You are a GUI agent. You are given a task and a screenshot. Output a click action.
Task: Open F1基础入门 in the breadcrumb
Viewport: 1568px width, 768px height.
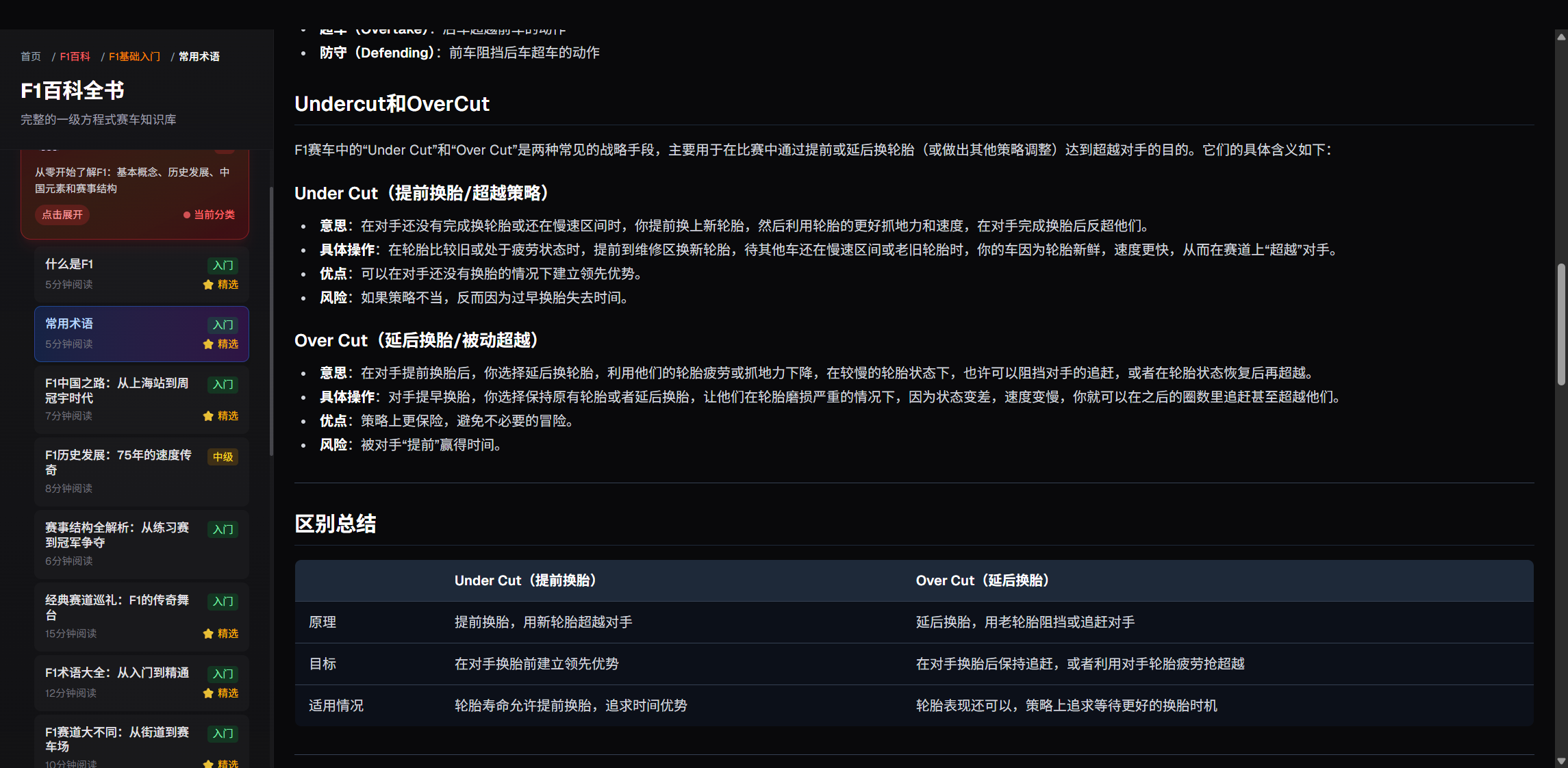(134, 56)
